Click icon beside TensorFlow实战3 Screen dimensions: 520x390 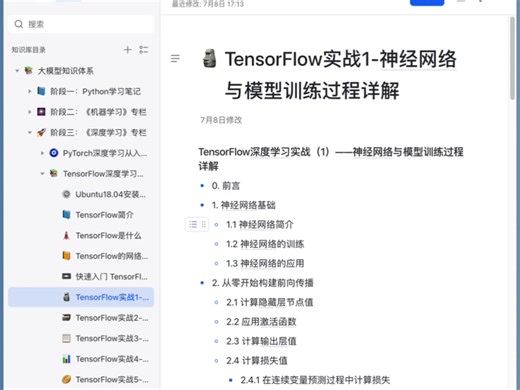tap(66, 338)
